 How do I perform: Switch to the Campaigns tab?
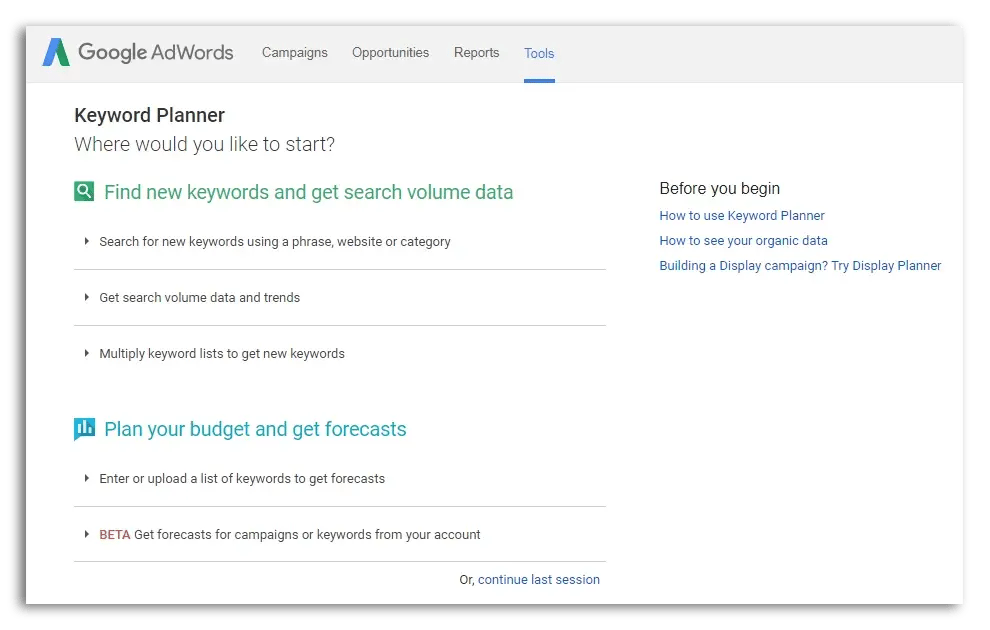(294, 53)
